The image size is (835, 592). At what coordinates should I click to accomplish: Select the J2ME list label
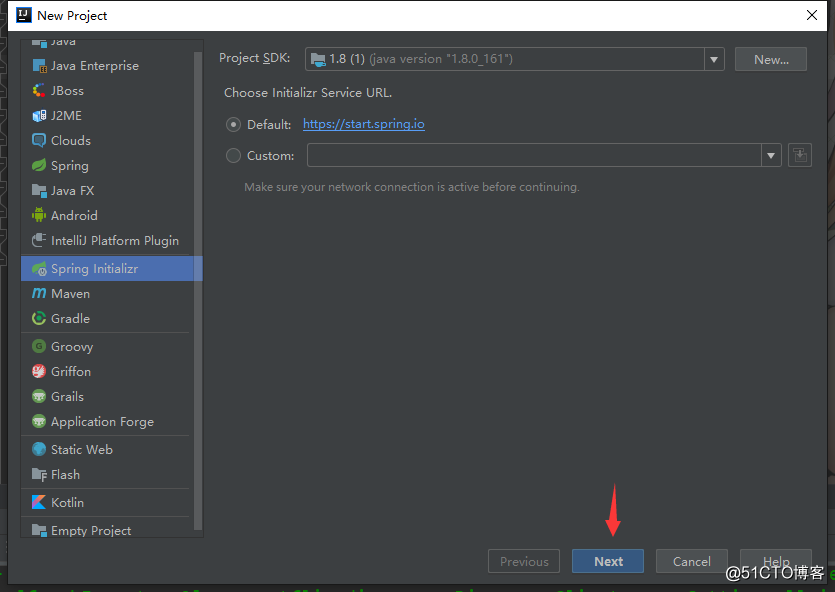tap(67, 116)
